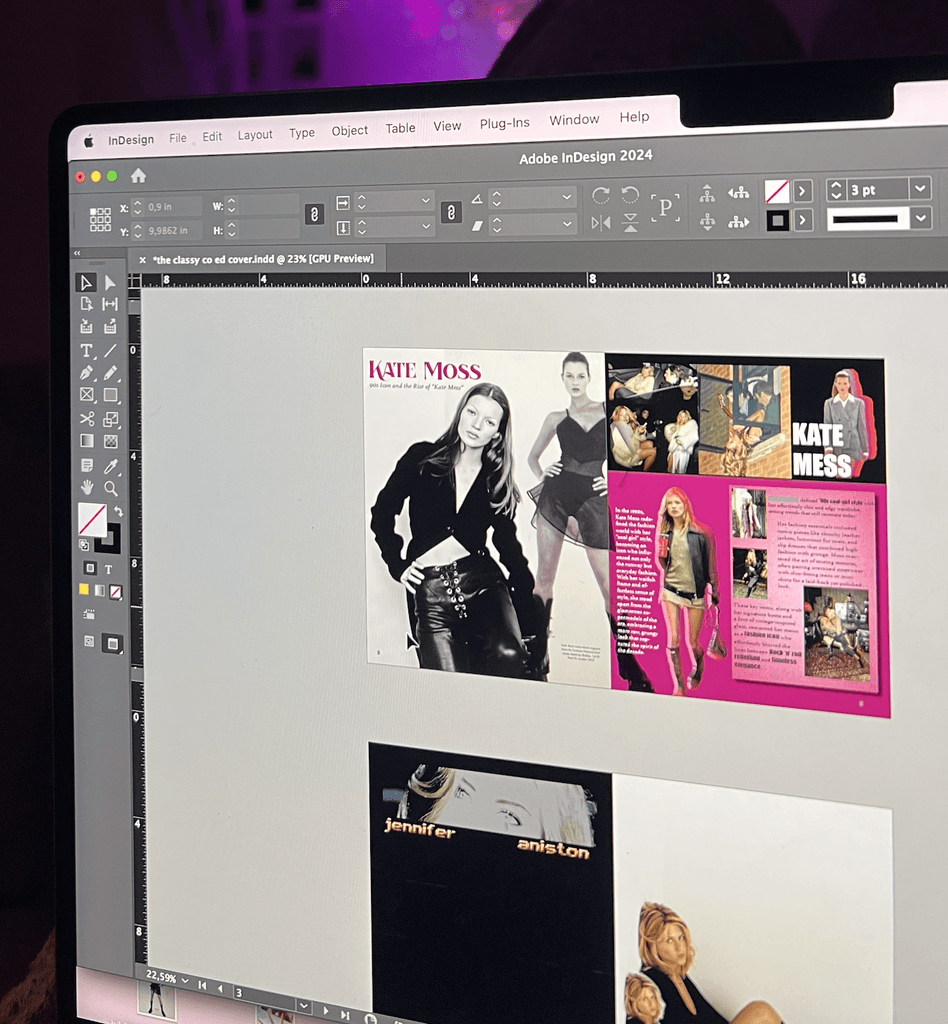The image size is (948, 1024).
Task: Select the Scissors tool
Action: click(87, 419)
